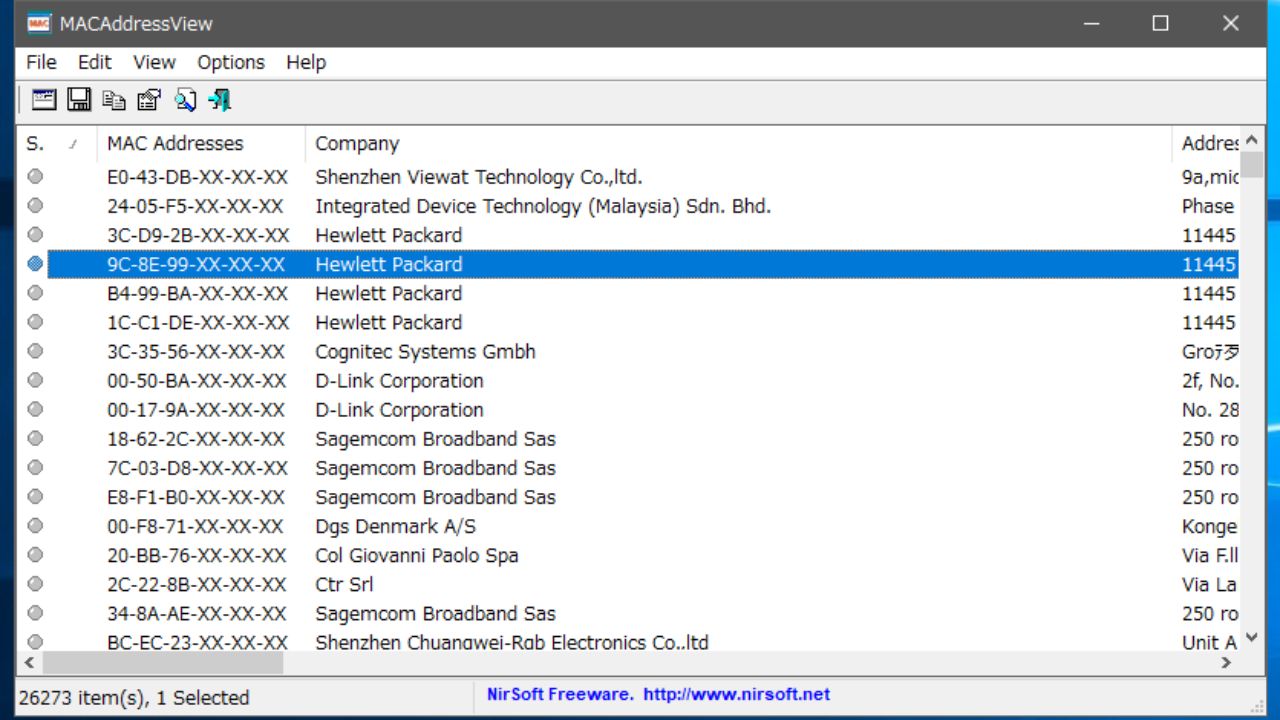Click status dot of 7C-03-D8-XX-XX-XX row
The width and height of the screenshot is (1280, 720).
[x=36, y=467]
